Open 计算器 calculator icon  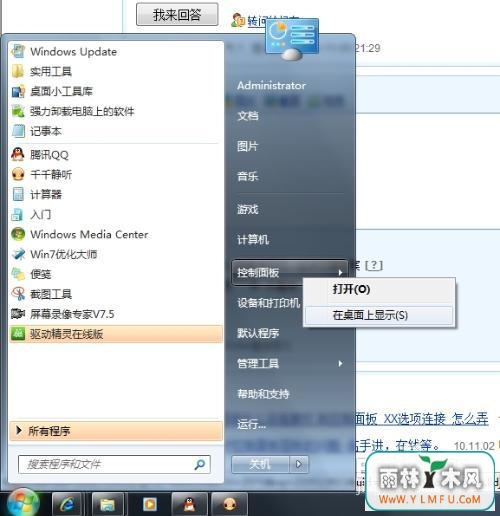(x=18, y=194)
